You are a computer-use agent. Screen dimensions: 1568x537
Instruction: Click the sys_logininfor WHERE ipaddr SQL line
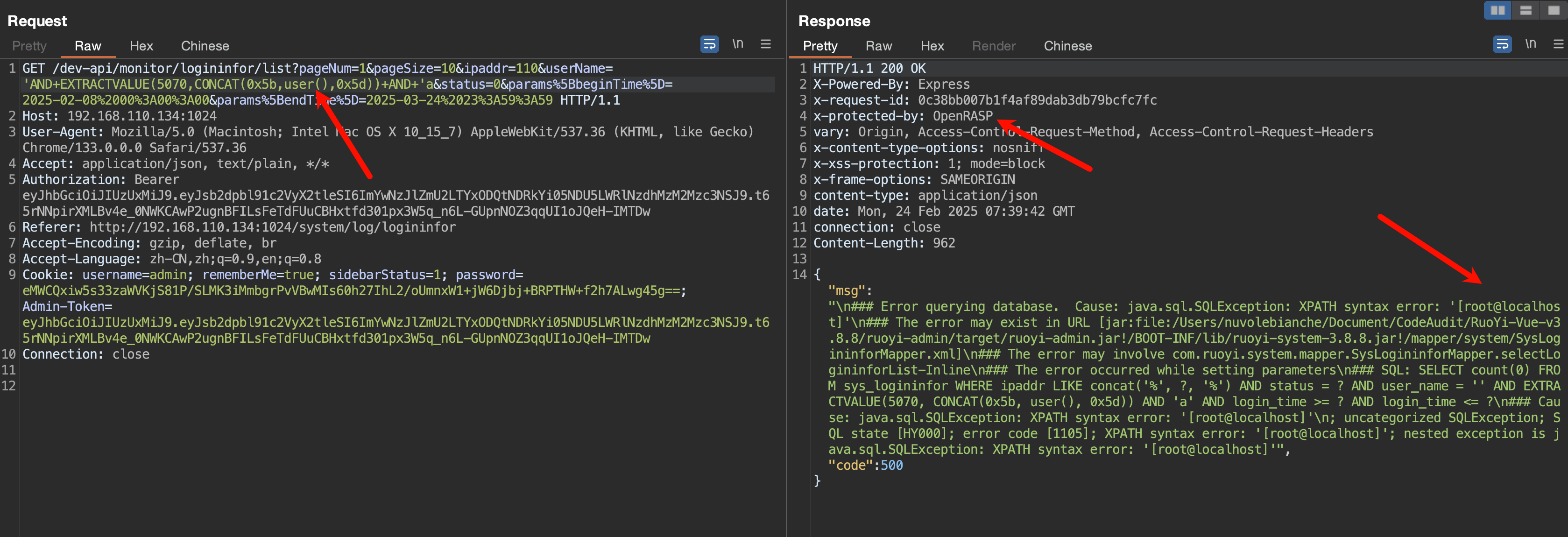[1194, 385]
